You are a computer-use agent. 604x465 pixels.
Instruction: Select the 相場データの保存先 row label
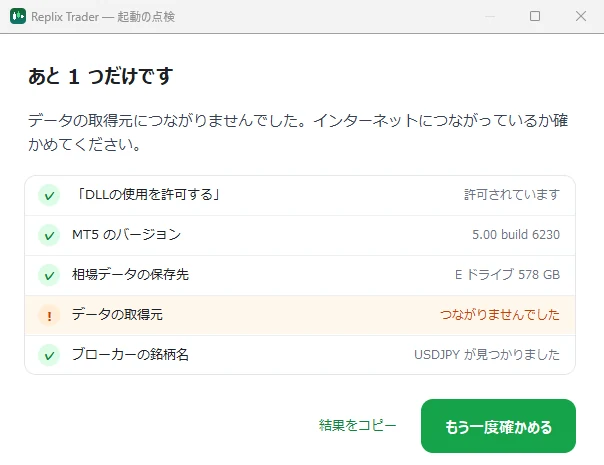pos(130,274)
